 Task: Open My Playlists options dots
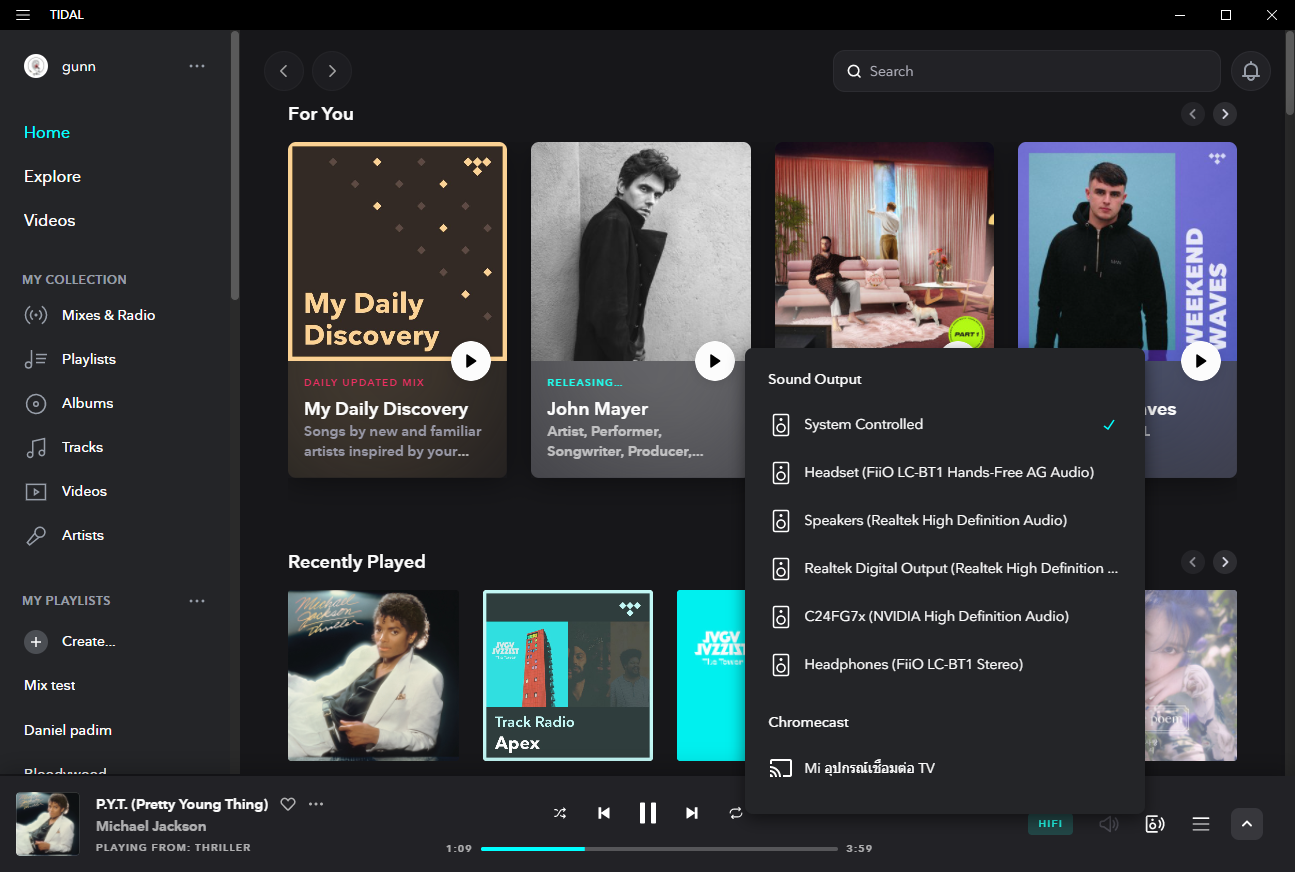pos(197,601)
